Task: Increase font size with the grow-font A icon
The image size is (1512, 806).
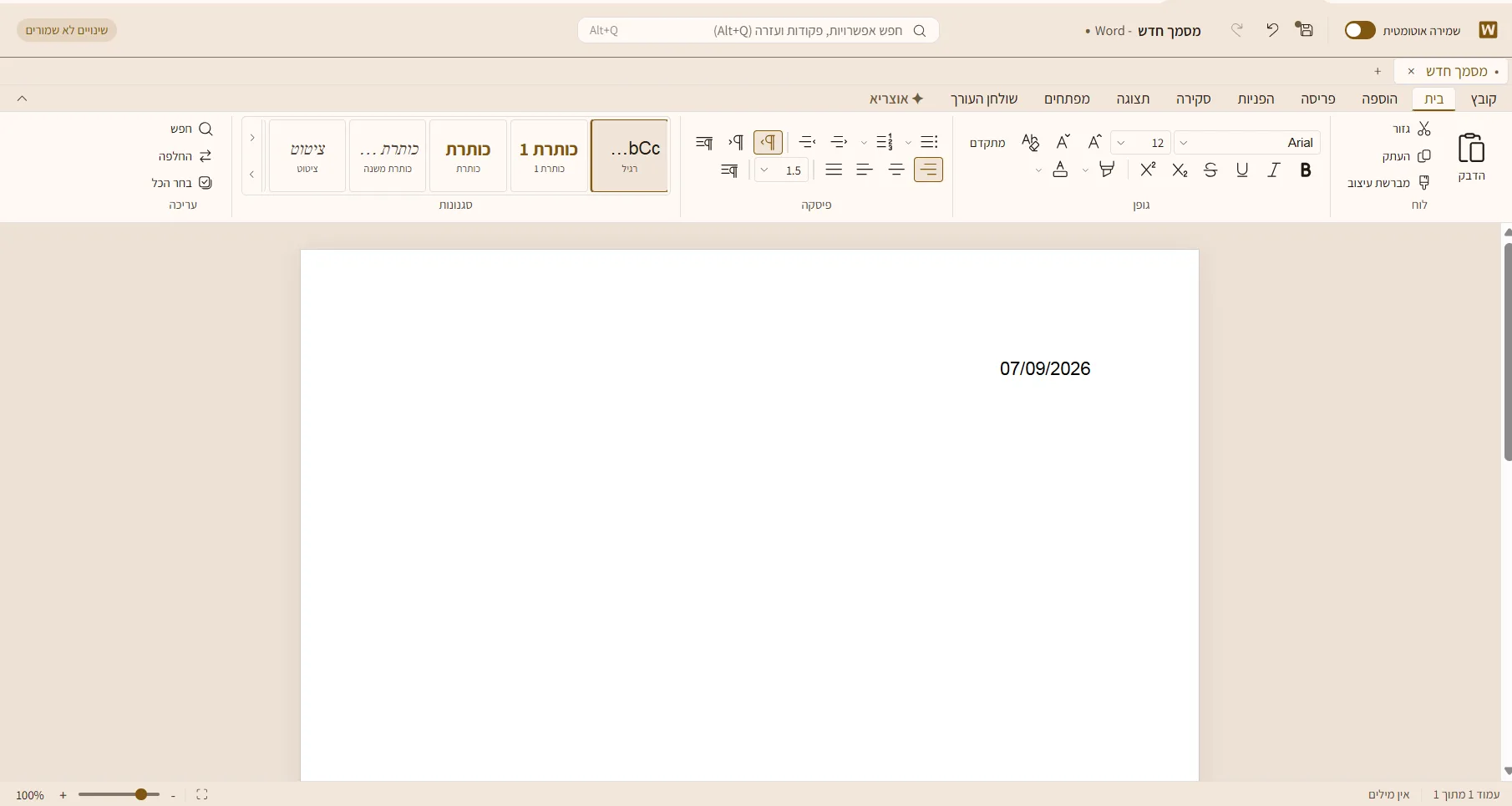Action: (x=1094, y=142)
